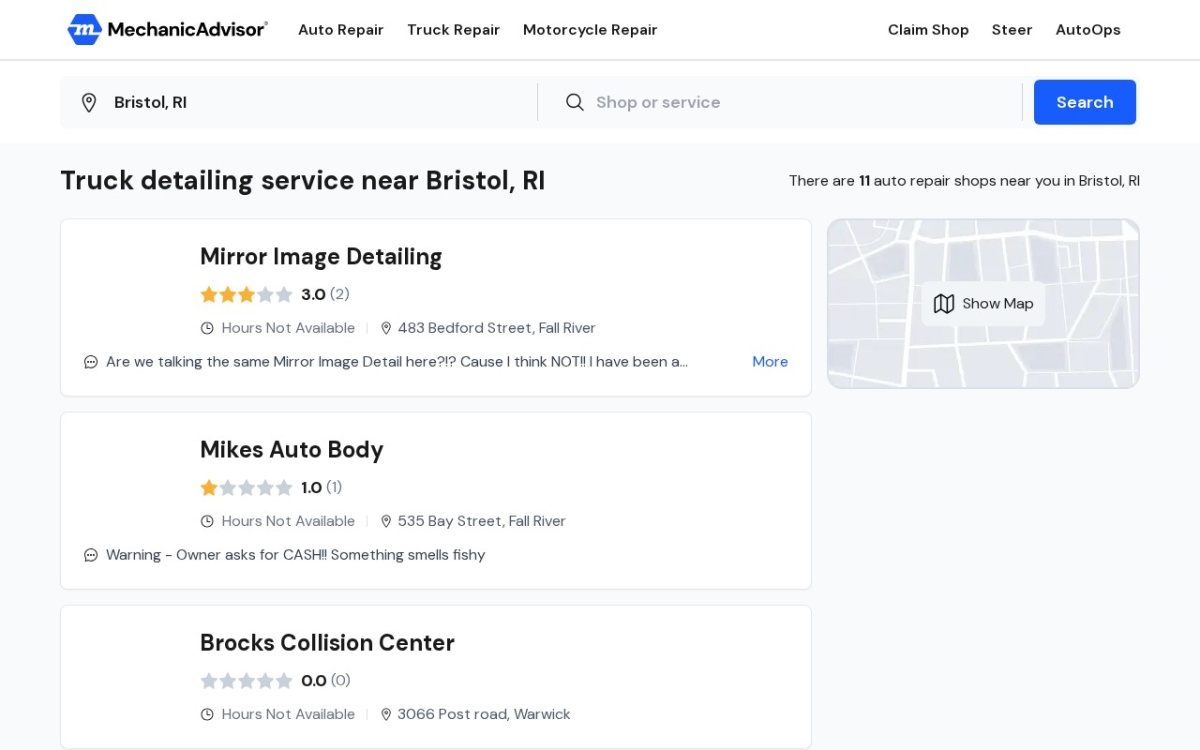
Task: Click the map icon beside Show Map
Action: pyautogui.click(x=944, y=303)
